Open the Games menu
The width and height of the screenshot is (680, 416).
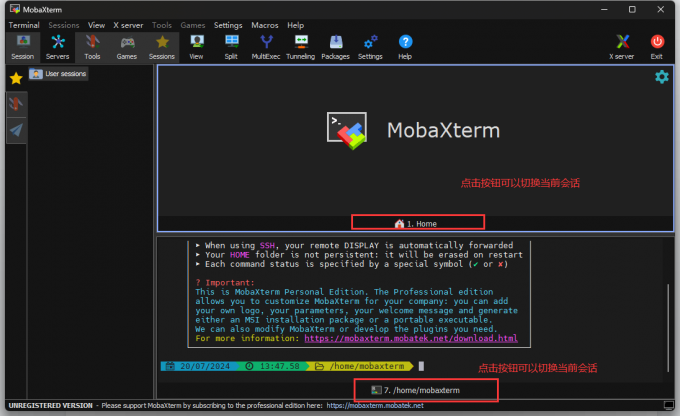click(x=193, y=25)
